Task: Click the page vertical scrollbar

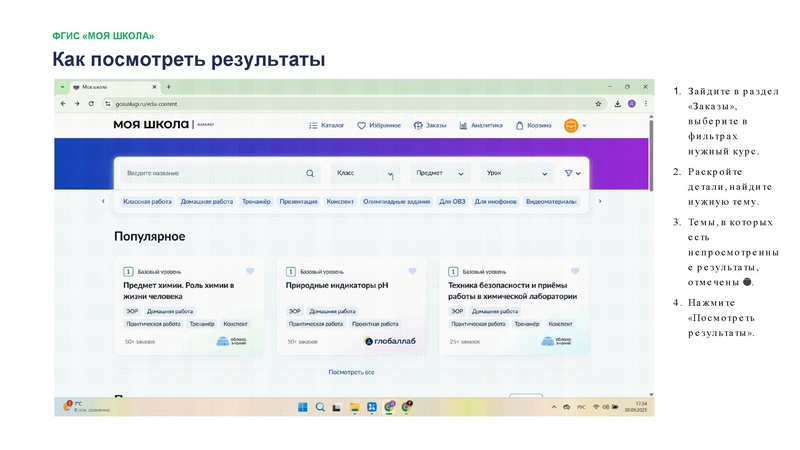Action: click(651, 156)
